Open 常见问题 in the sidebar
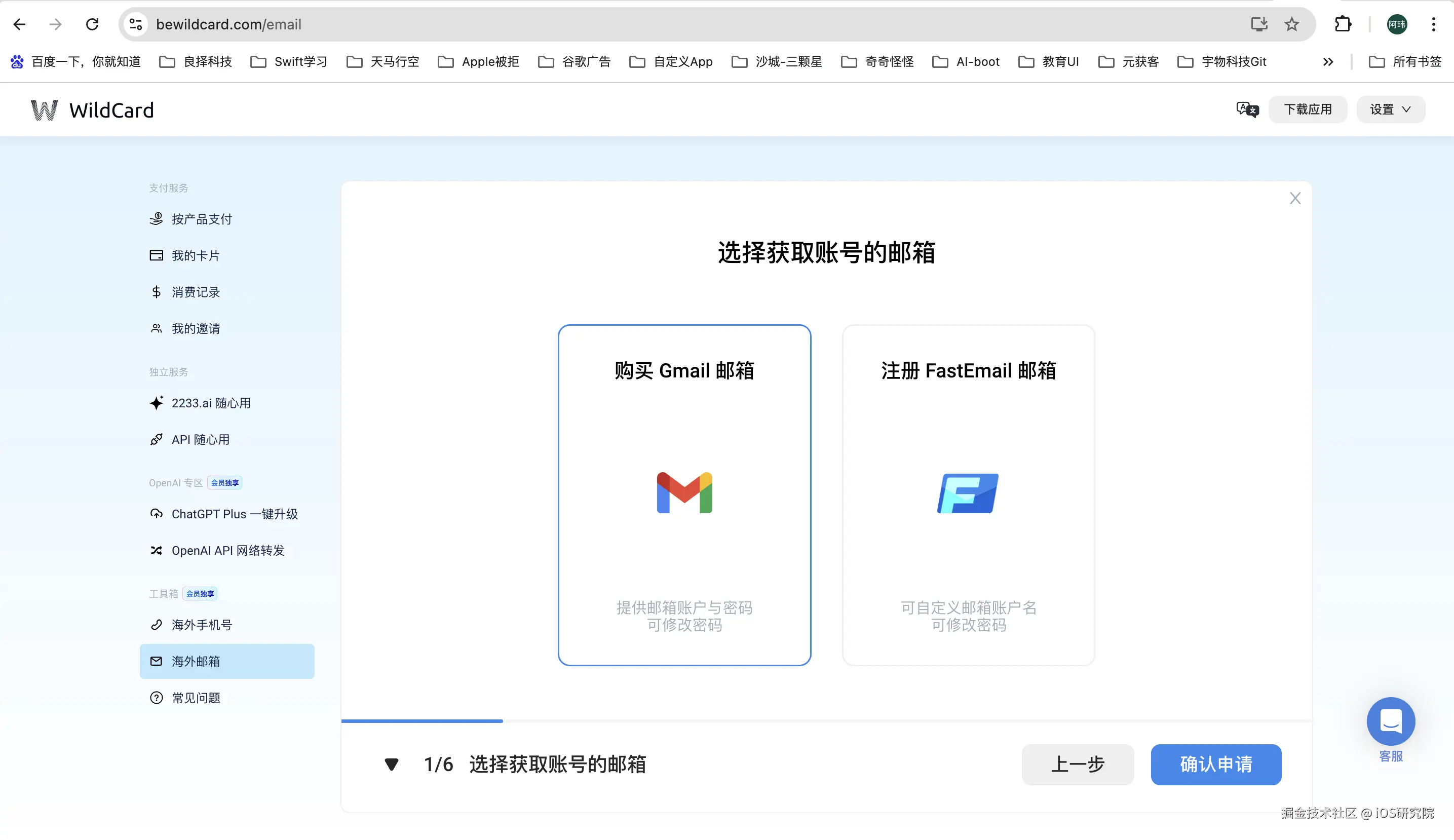The height and width of the screenshot is (840, 1454). (196, 698)
